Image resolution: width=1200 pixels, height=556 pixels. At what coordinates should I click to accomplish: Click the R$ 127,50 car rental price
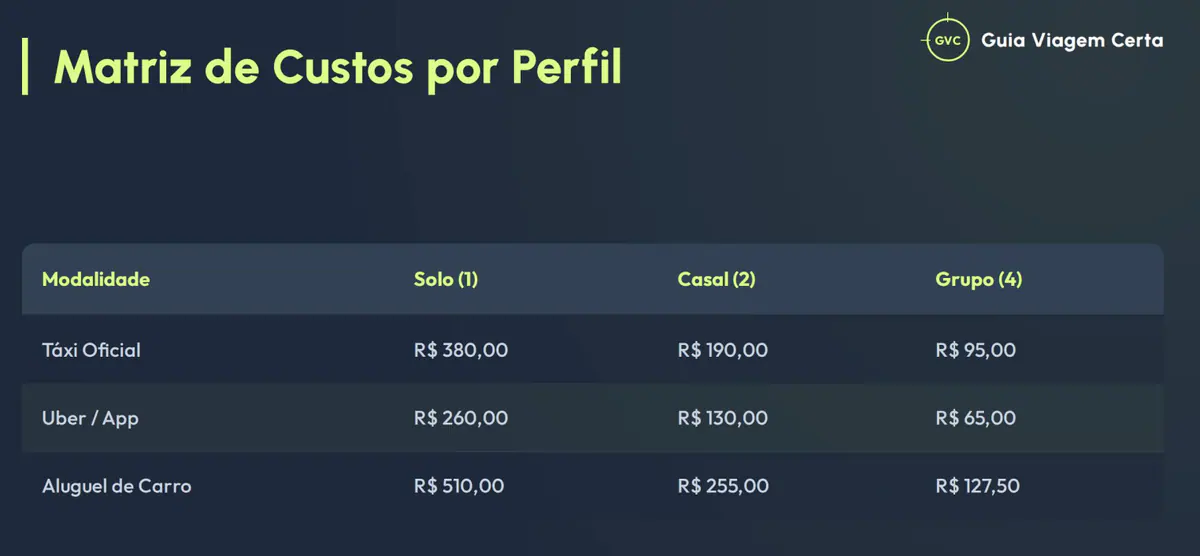click(x=978, y=486)
